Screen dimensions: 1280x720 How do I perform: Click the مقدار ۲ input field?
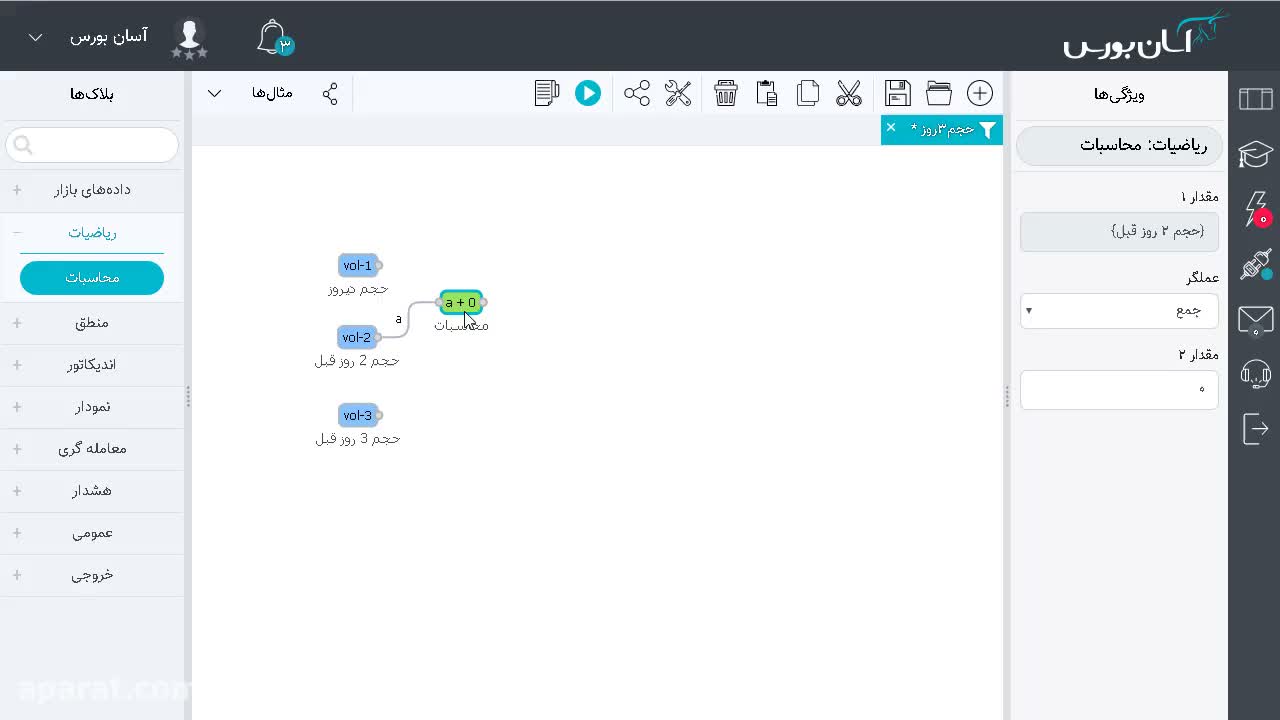point(1119,390)
